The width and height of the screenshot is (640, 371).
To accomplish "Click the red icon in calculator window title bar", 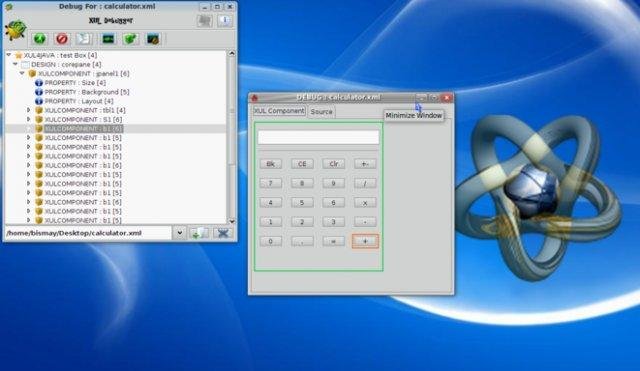I will [x=255, y=98].
